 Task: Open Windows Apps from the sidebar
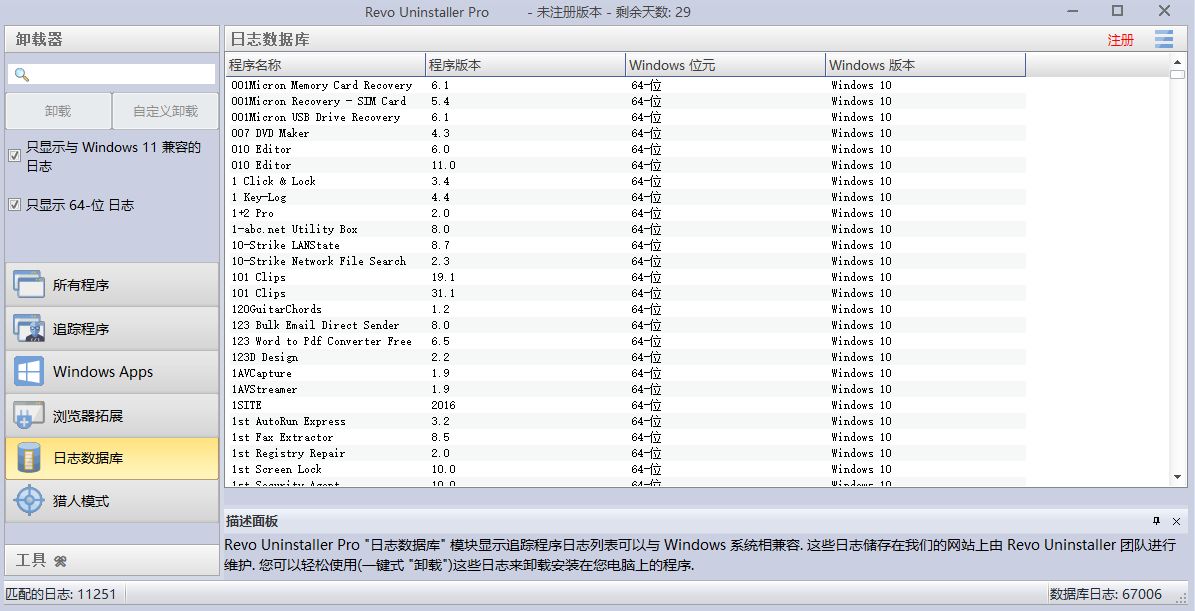point(29,372)
